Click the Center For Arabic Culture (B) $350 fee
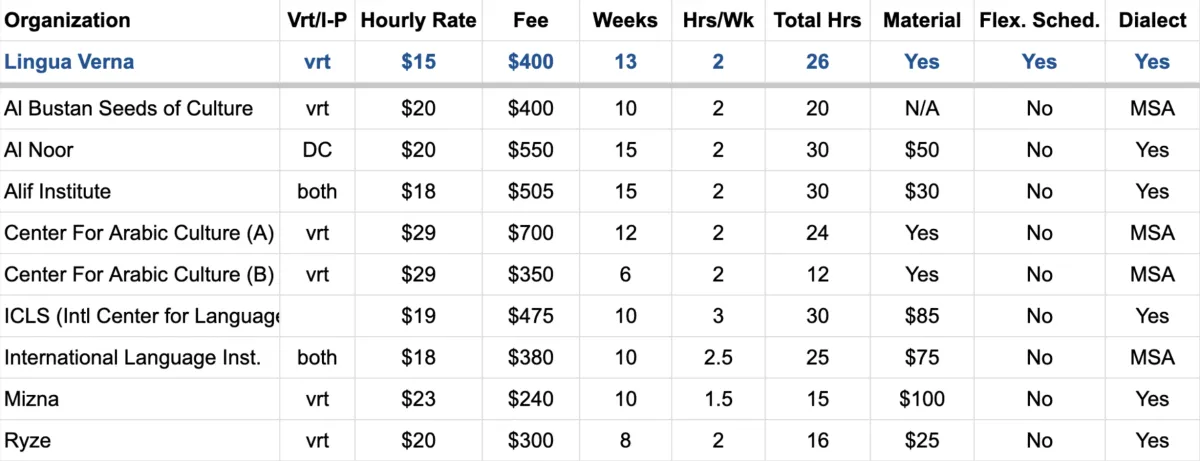This screenshot has width=1200, height=461. coord(530,275)
